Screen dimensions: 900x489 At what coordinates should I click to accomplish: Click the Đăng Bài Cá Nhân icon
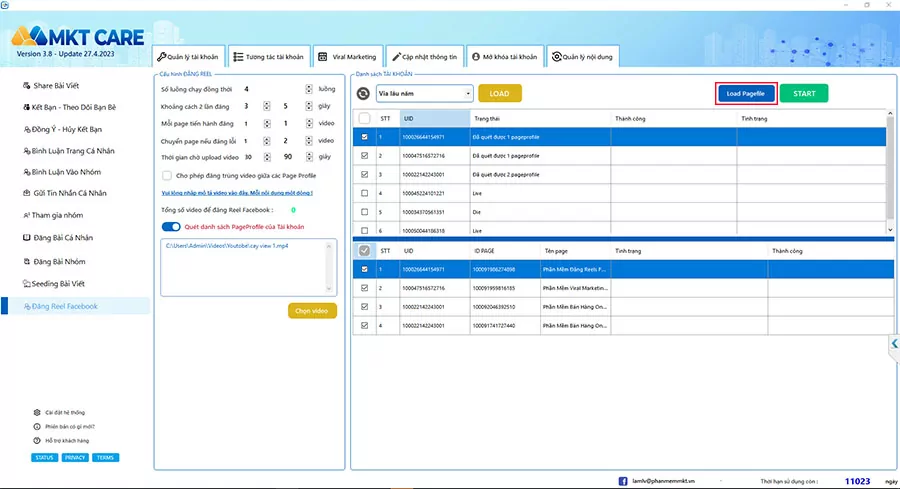[26, 238]
